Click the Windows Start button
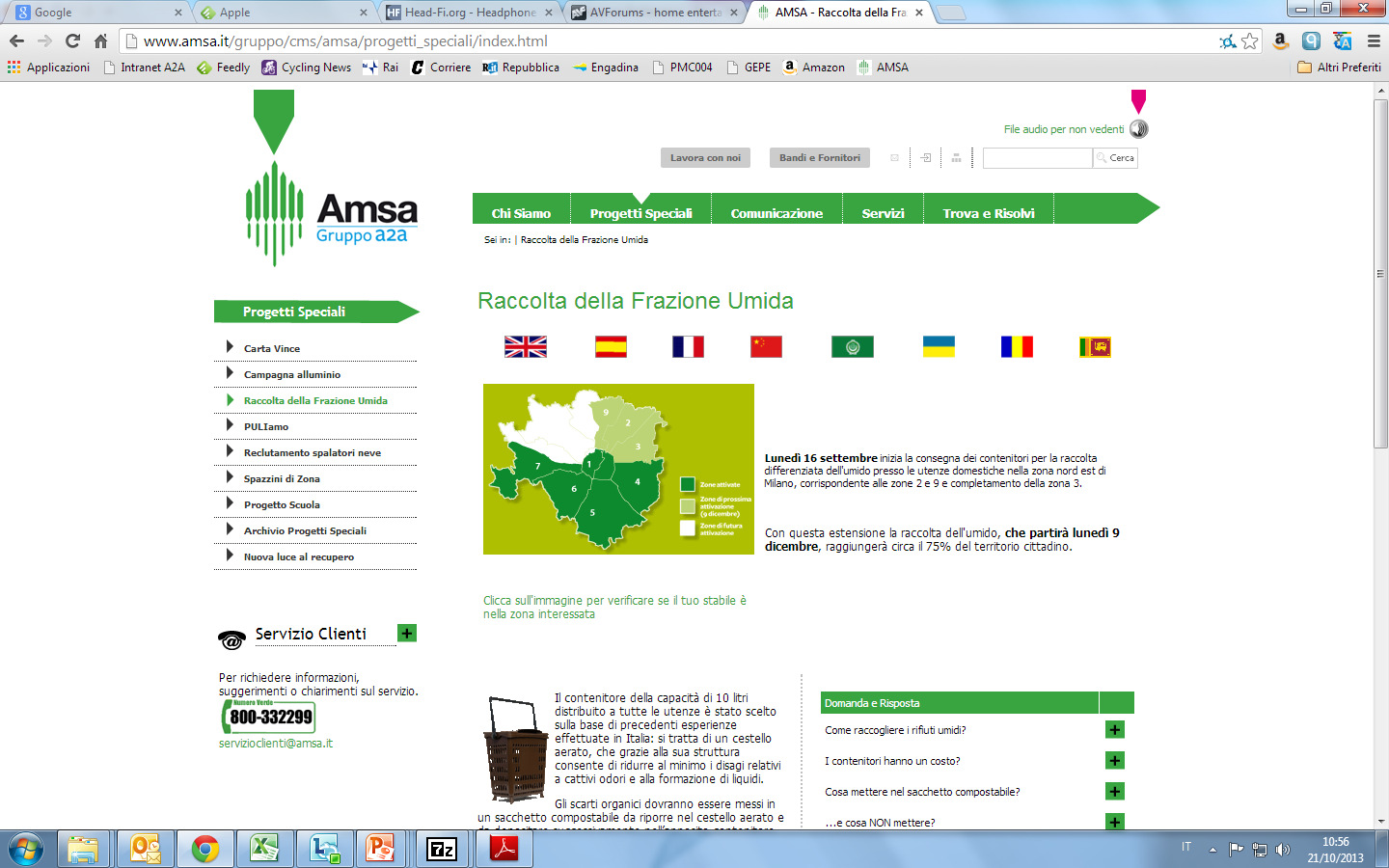The height and width of the screenshot is (868, 1389). tap(26, 849)
